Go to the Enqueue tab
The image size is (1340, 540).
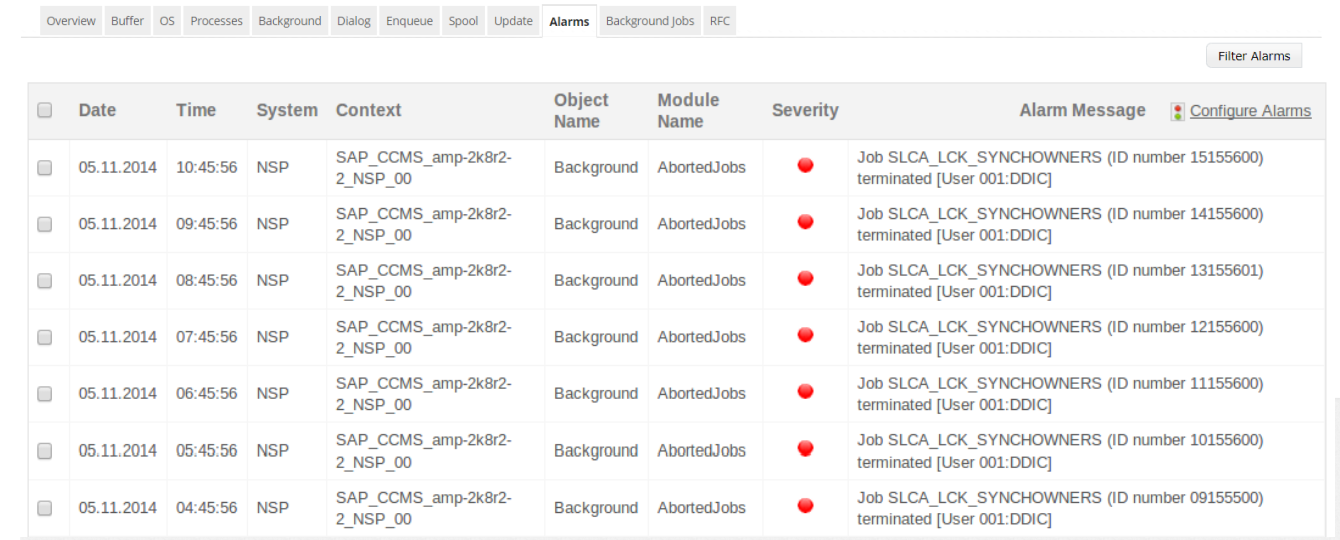410,21
